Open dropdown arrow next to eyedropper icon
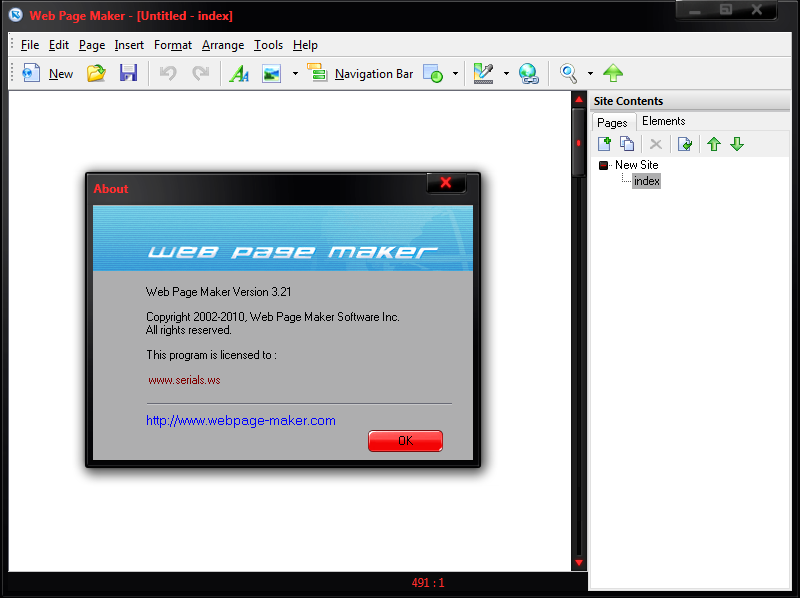800x598 pixels. point(506,73)
